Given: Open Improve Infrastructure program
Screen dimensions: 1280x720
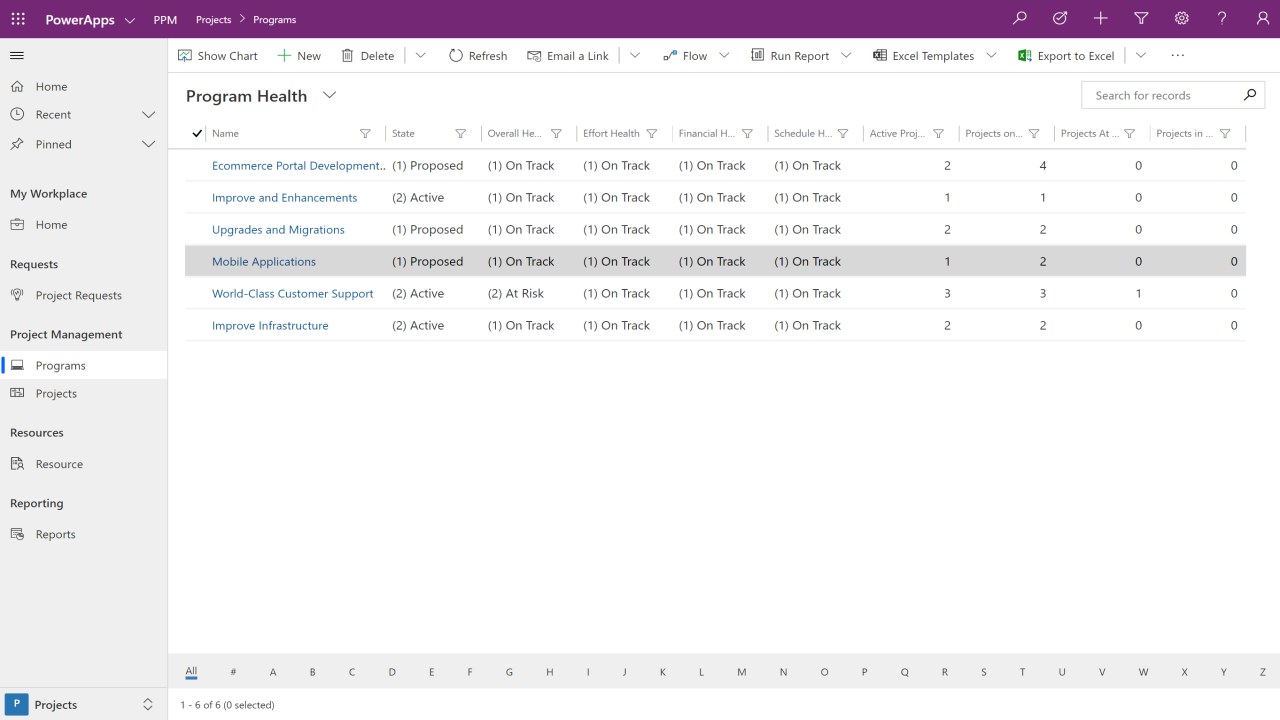Looking at the screenshot, I should (270, 325).
